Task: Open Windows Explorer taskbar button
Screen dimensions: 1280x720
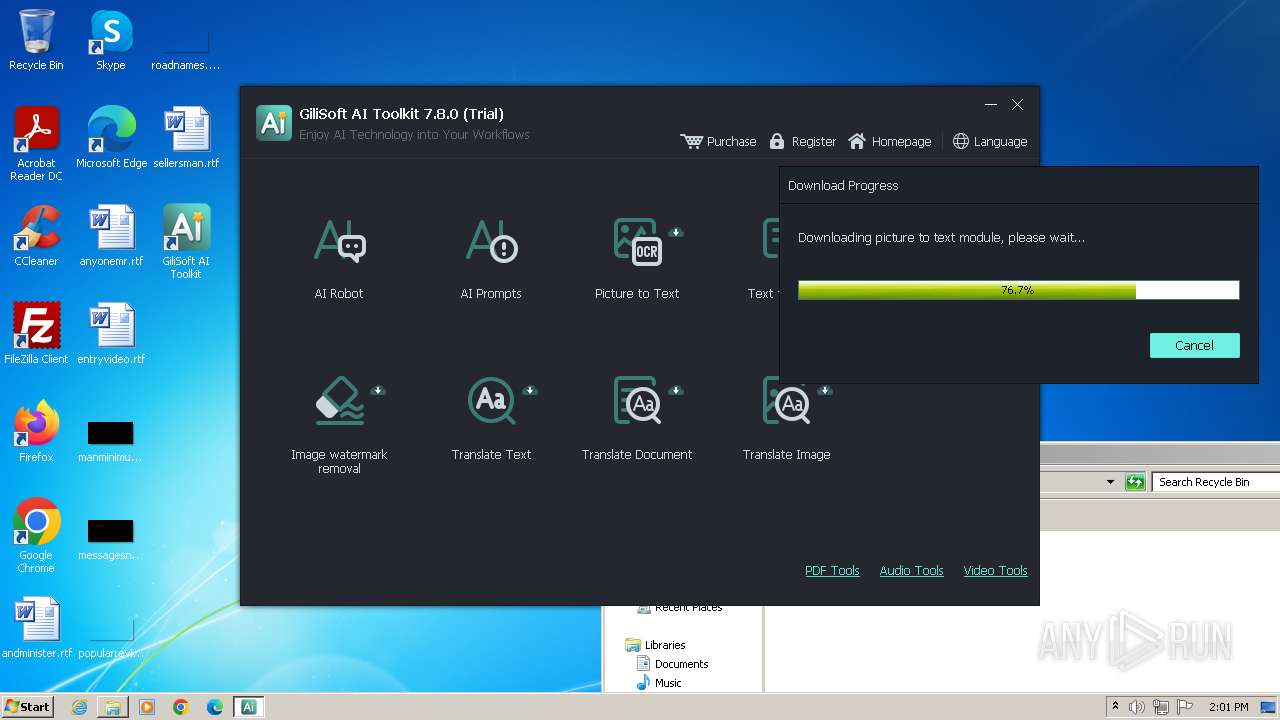Action: click(113, 707)
